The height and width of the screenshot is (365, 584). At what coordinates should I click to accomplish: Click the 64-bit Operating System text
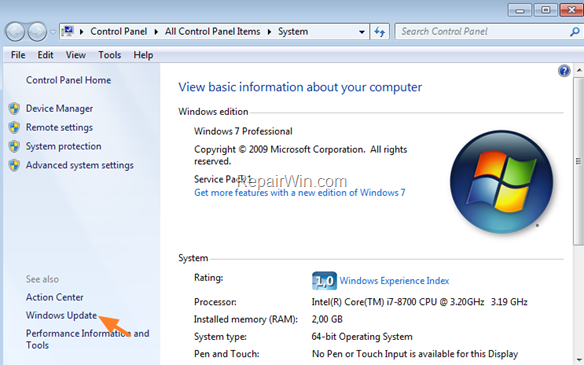pyautogui.click(x=362, y=337)
